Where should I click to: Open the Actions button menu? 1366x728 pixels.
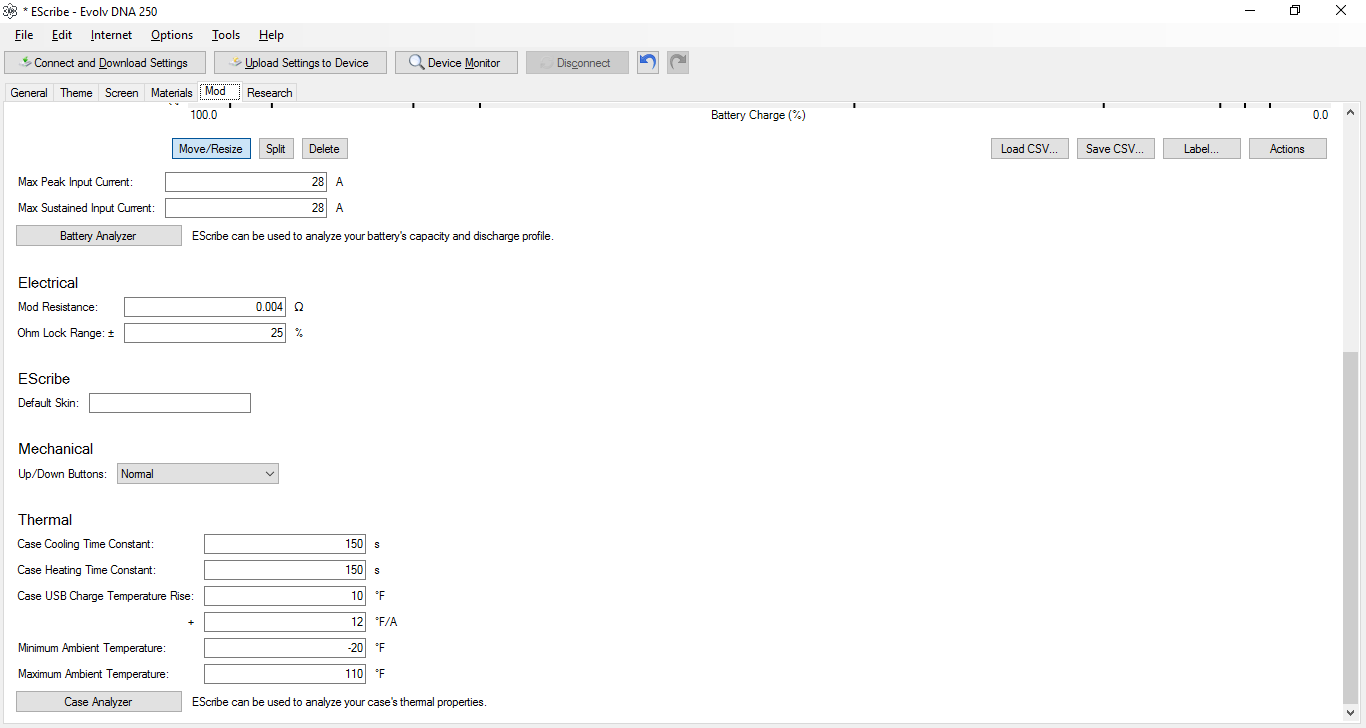click(x=1287, y=149)
